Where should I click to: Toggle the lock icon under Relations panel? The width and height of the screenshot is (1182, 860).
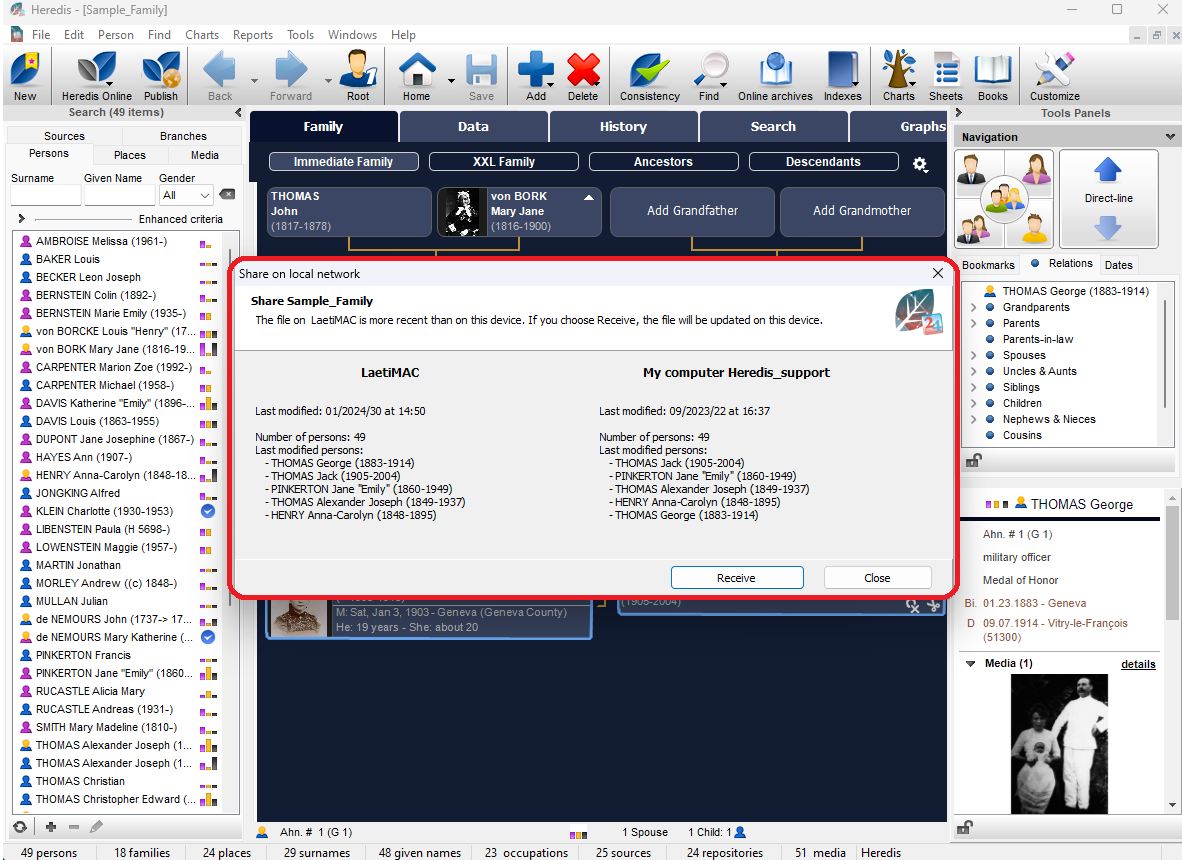(972, 460)
